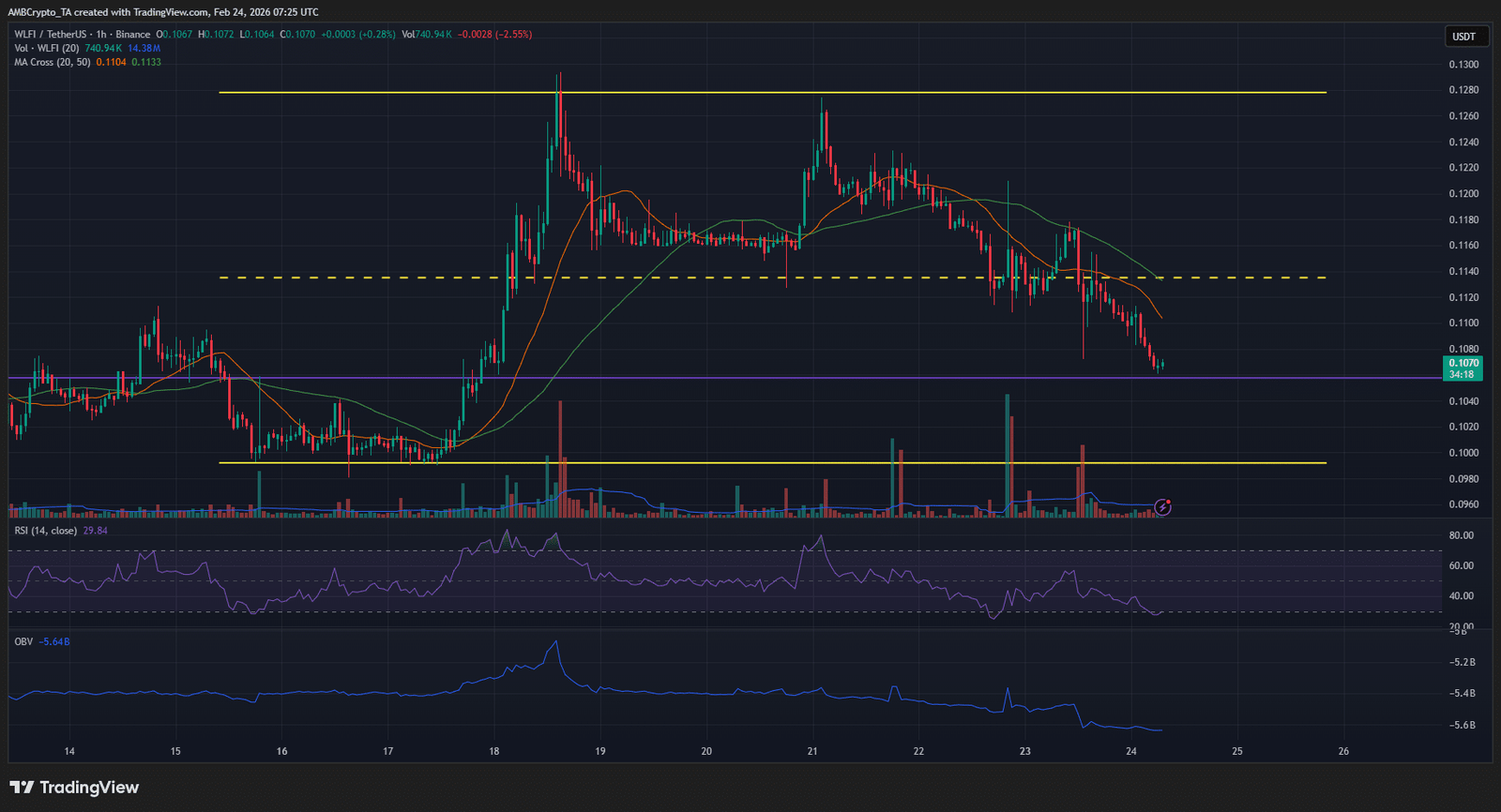Screen dimensions: 1501x812
Task: Open the RSI (14, close) indicator legend
Action: tap(46, 531)
